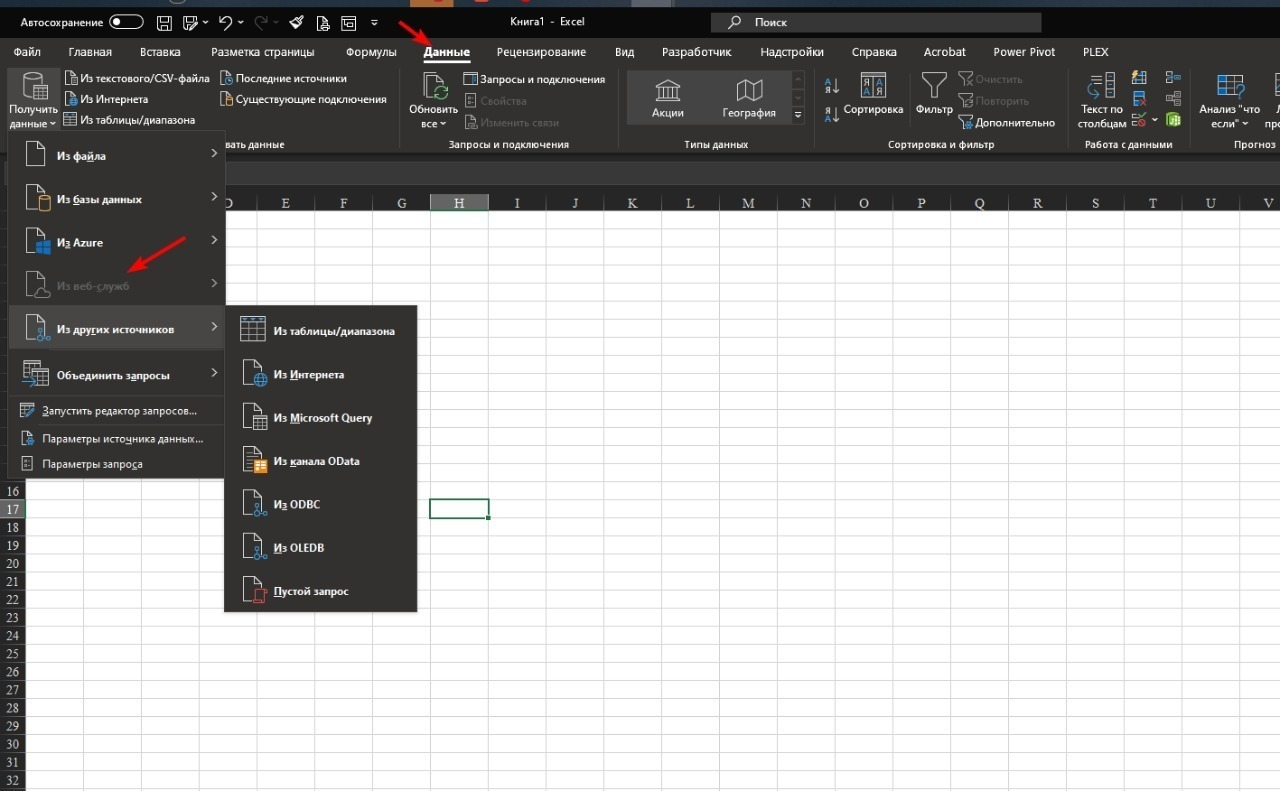Open the PLEX tab
The image size is (1280, 791).
[1096, 52]
